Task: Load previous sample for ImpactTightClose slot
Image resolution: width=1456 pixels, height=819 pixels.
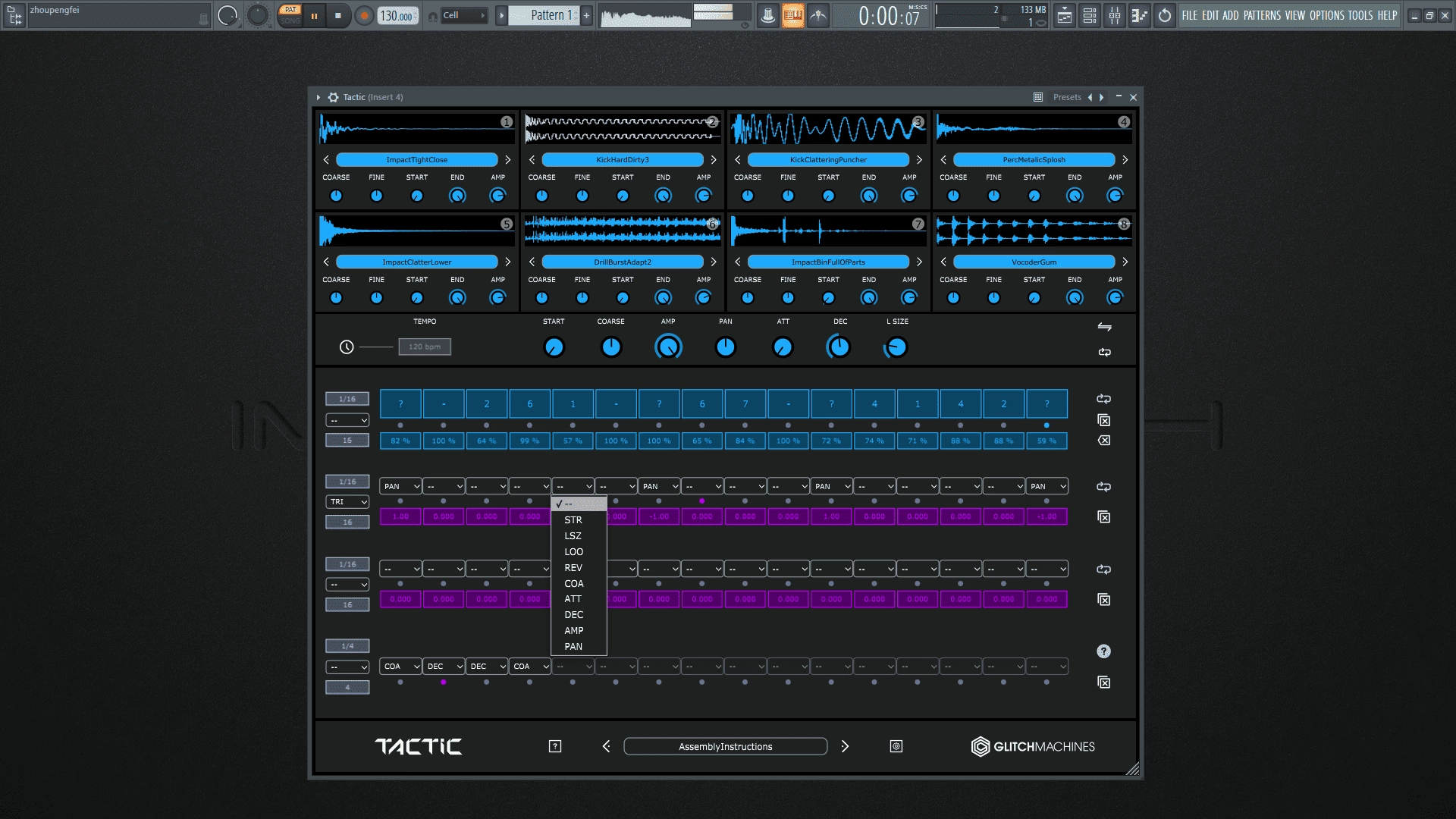Action: [x=326, y=159]
